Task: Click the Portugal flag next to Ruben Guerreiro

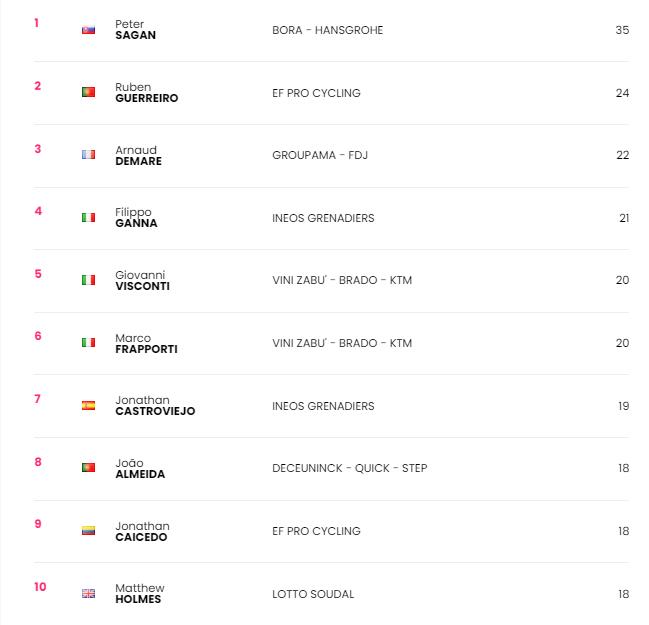Action: point(88,92)
